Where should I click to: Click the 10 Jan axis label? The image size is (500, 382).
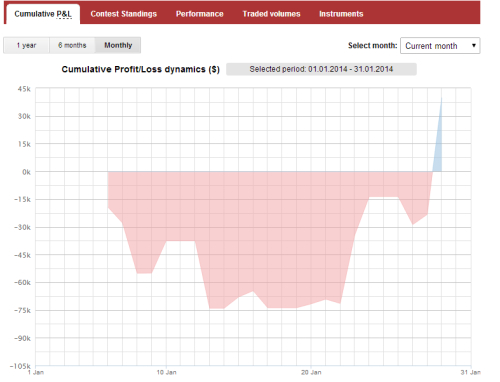pyautogui.click(x=166, y=372)
